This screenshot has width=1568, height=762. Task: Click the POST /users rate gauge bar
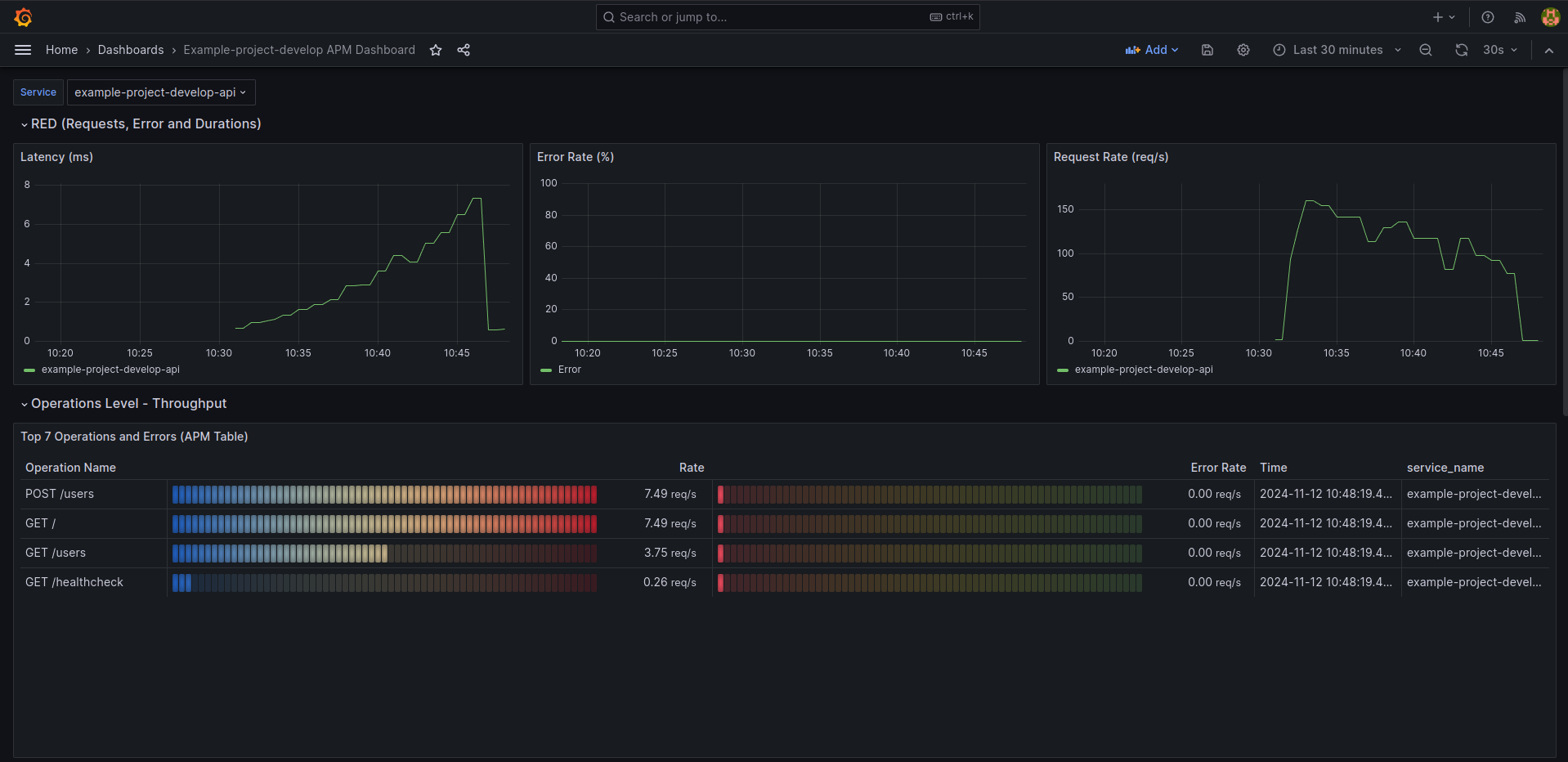384,494
